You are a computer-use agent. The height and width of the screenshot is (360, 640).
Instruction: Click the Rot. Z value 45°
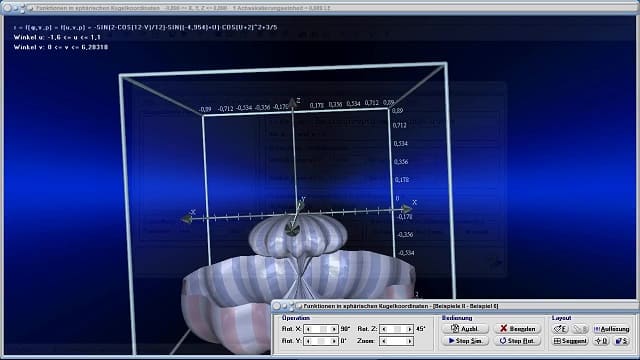(x=420, y=329)
